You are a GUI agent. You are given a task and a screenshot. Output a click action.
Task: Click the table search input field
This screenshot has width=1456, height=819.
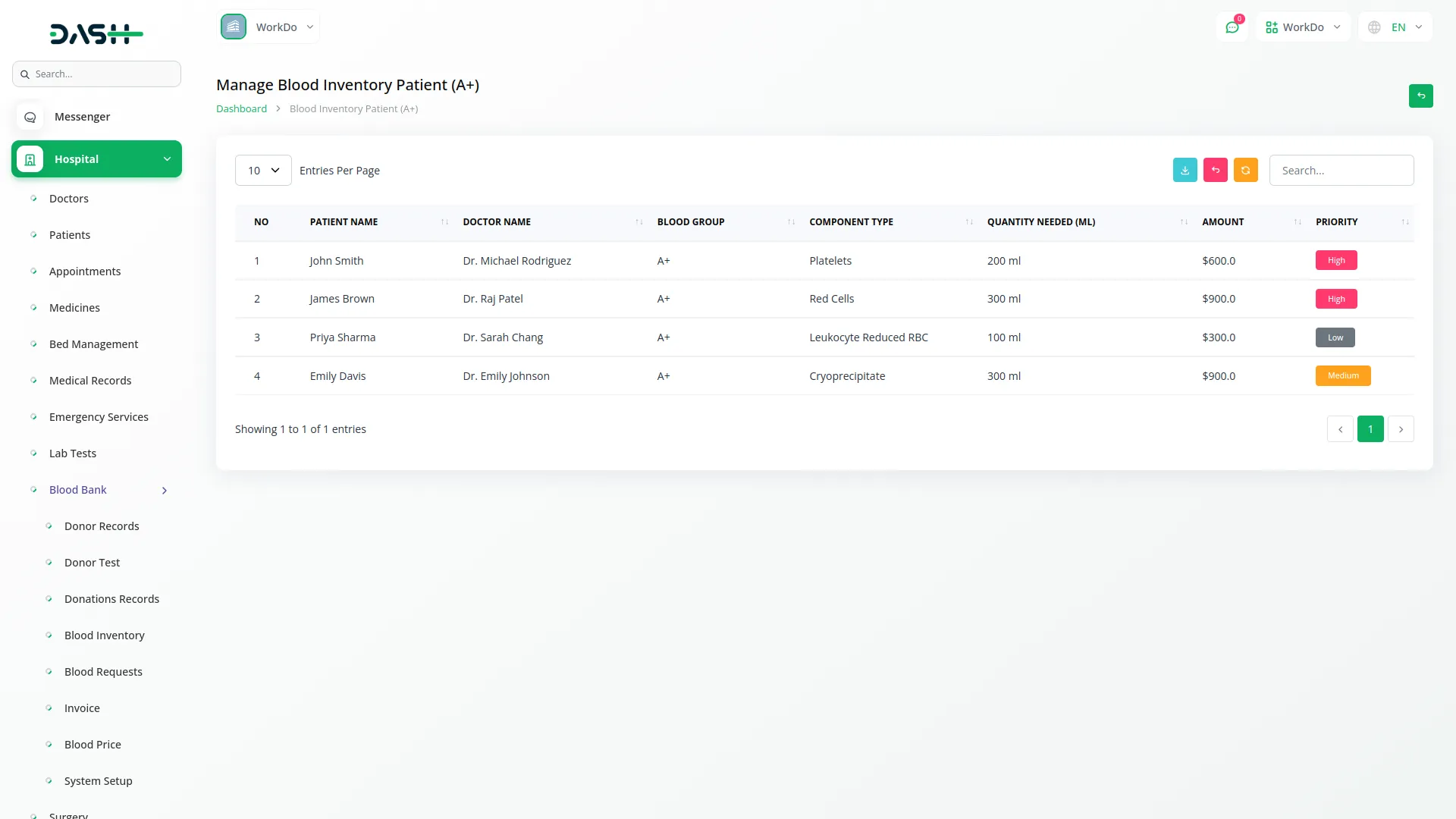tap(1341, 171)
